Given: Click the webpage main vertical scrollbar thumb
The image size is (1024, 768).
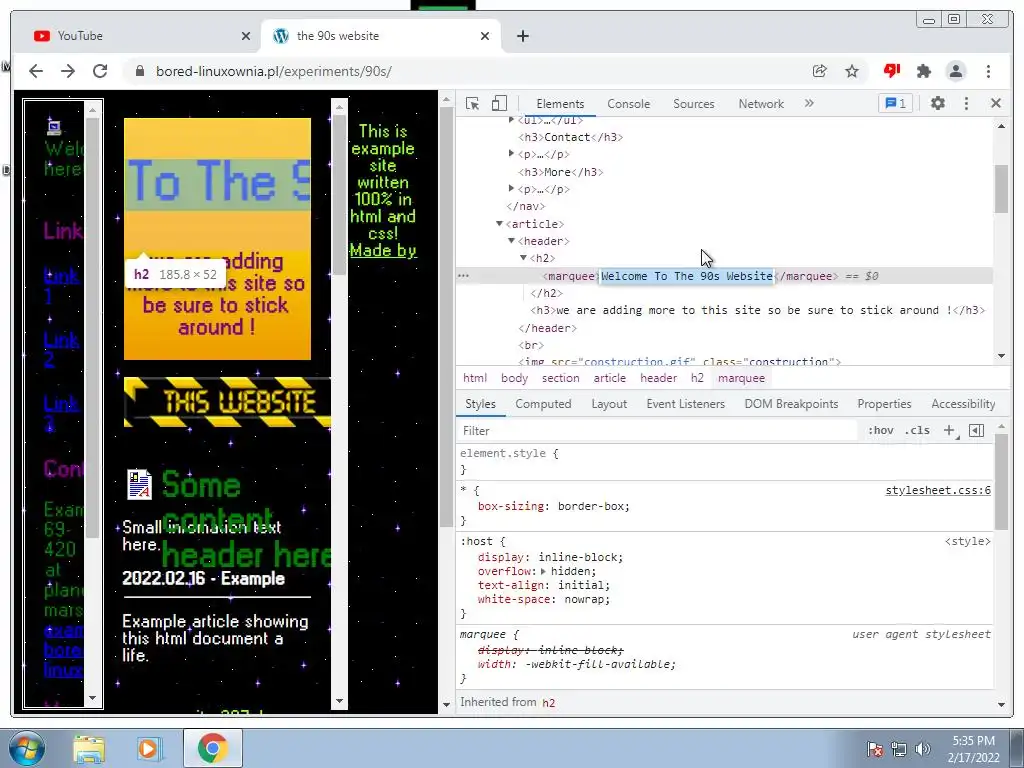Looking at the screenshot, I should coord(446,317).
